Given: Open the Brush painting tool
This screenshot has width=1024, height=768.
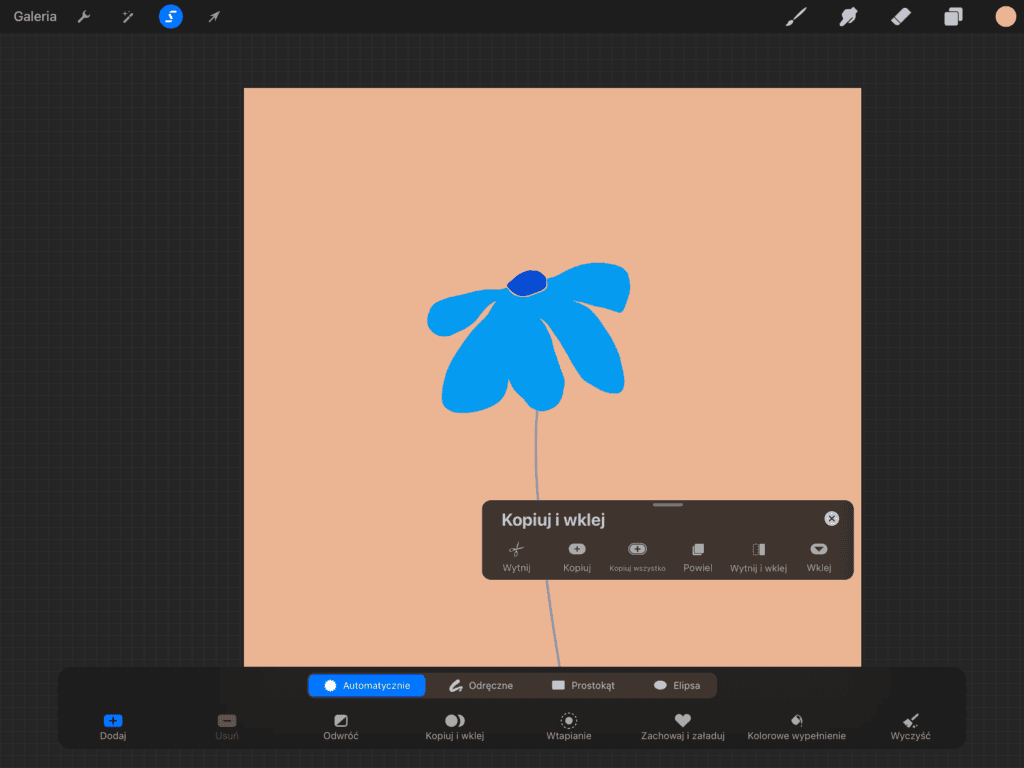Looking at the screenshot, I should coord(795,16).
